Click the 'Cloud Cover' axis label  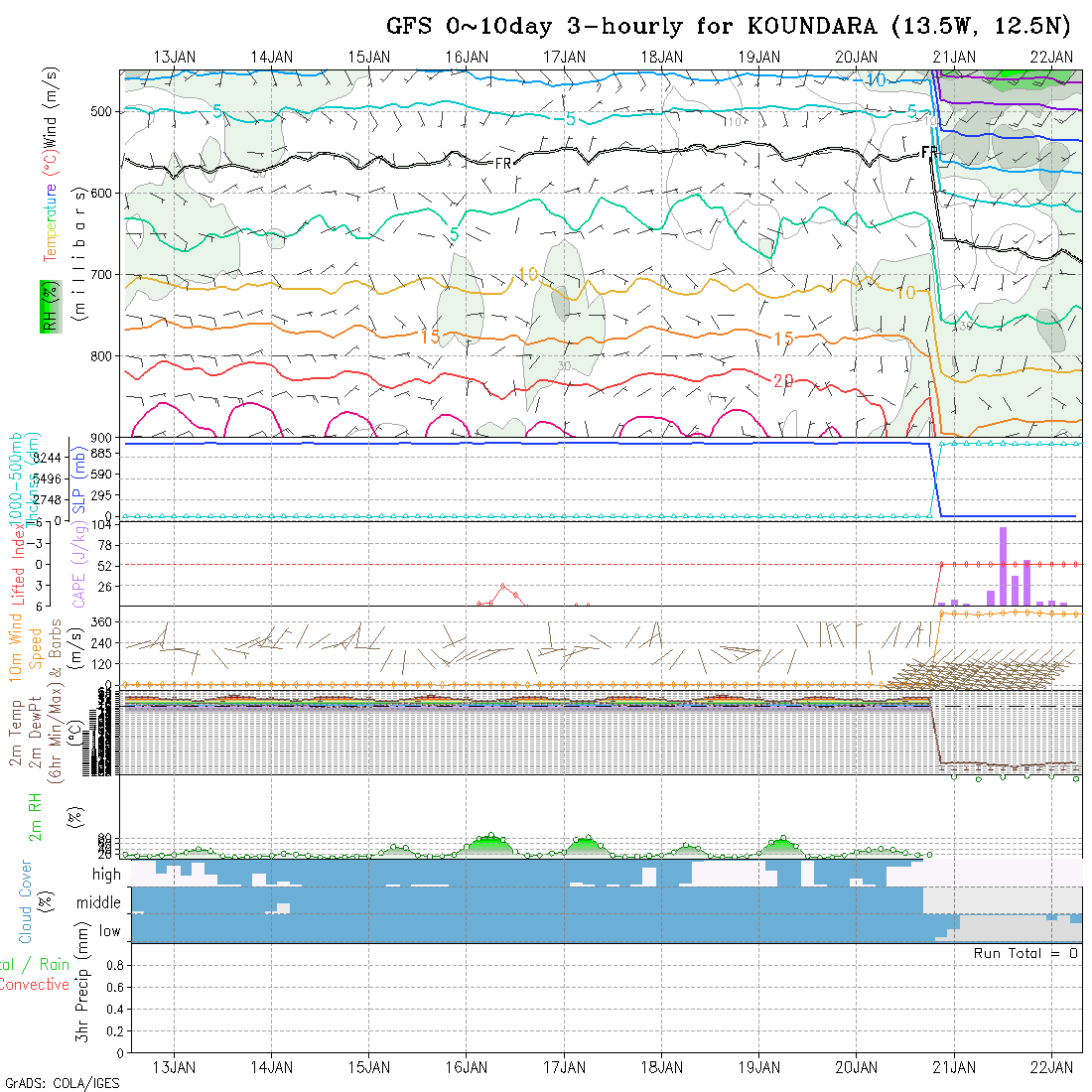pos(26,901)
